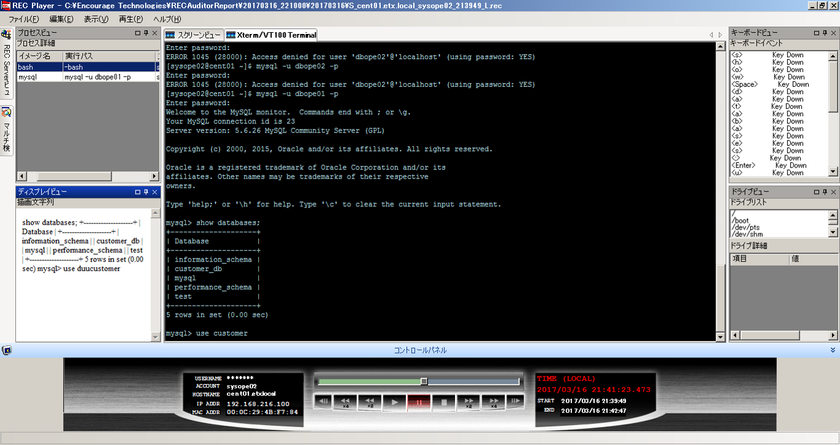Viewport: 840px width, 445px height.
Task: Click the playback progress slider handle
Action: [x=424, y=381]
